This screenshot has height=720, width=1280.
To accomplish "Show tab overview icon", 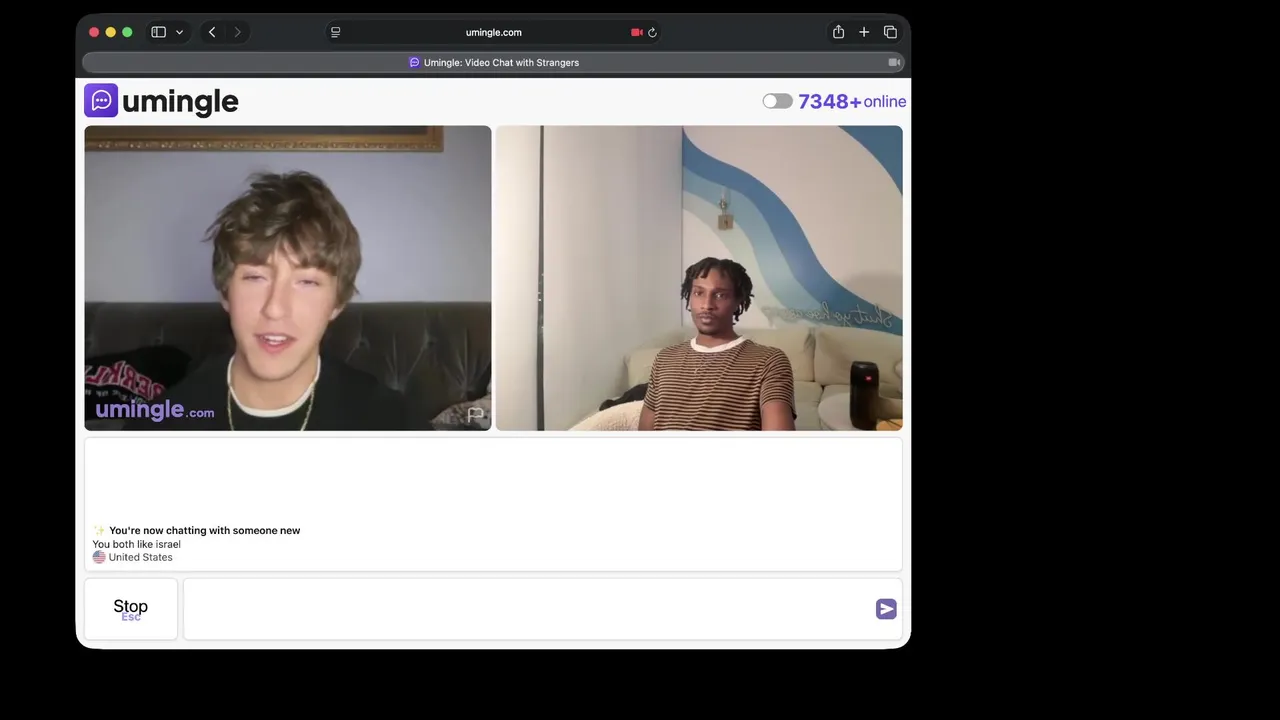I will 890,32.
